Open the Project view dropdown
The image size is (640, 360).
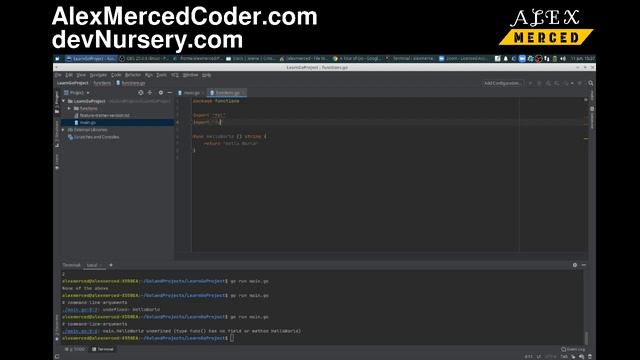(x=77, y=93)
